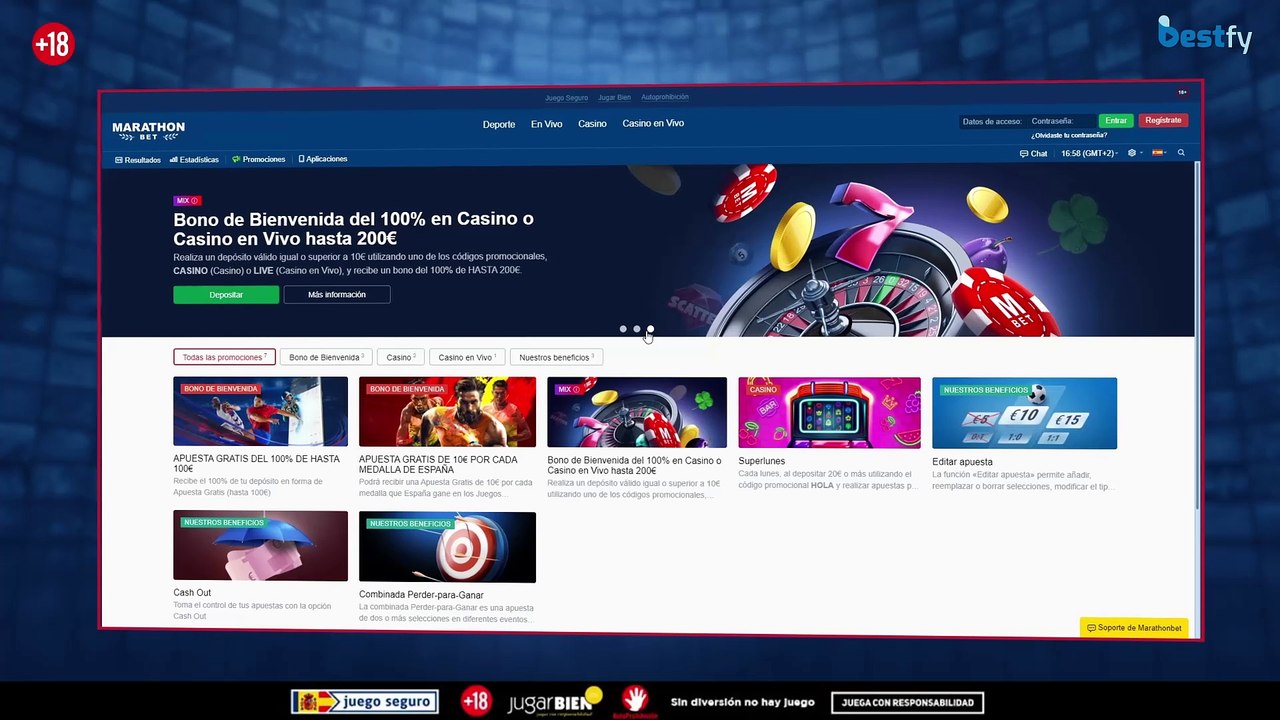Screen dimensions: 1280x720
Task: Select the second banner carousel dot
Action: 636,329
